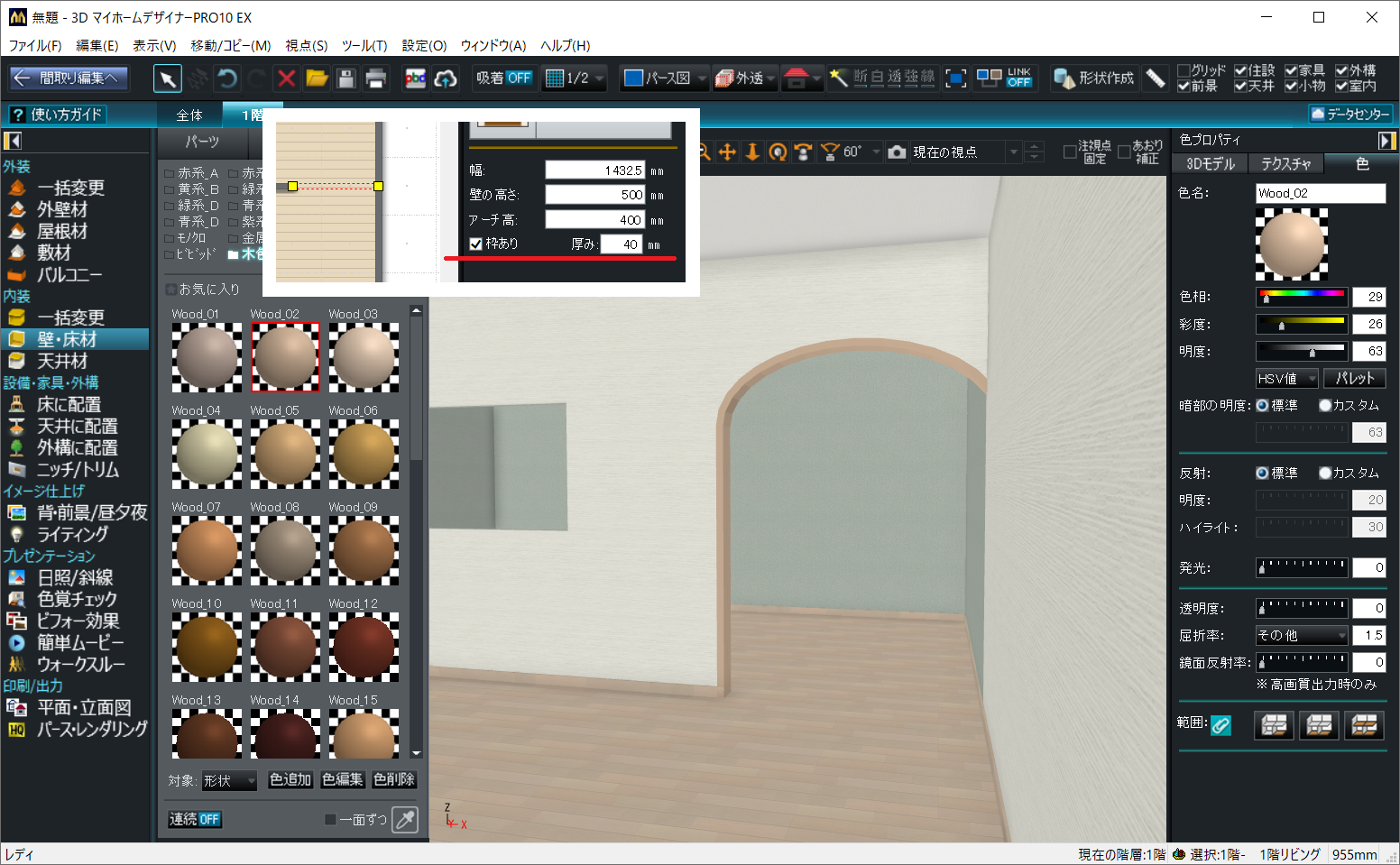1400x865 pixels.
Task: Click the floppy disk save icon
Action: coord(346,78)
